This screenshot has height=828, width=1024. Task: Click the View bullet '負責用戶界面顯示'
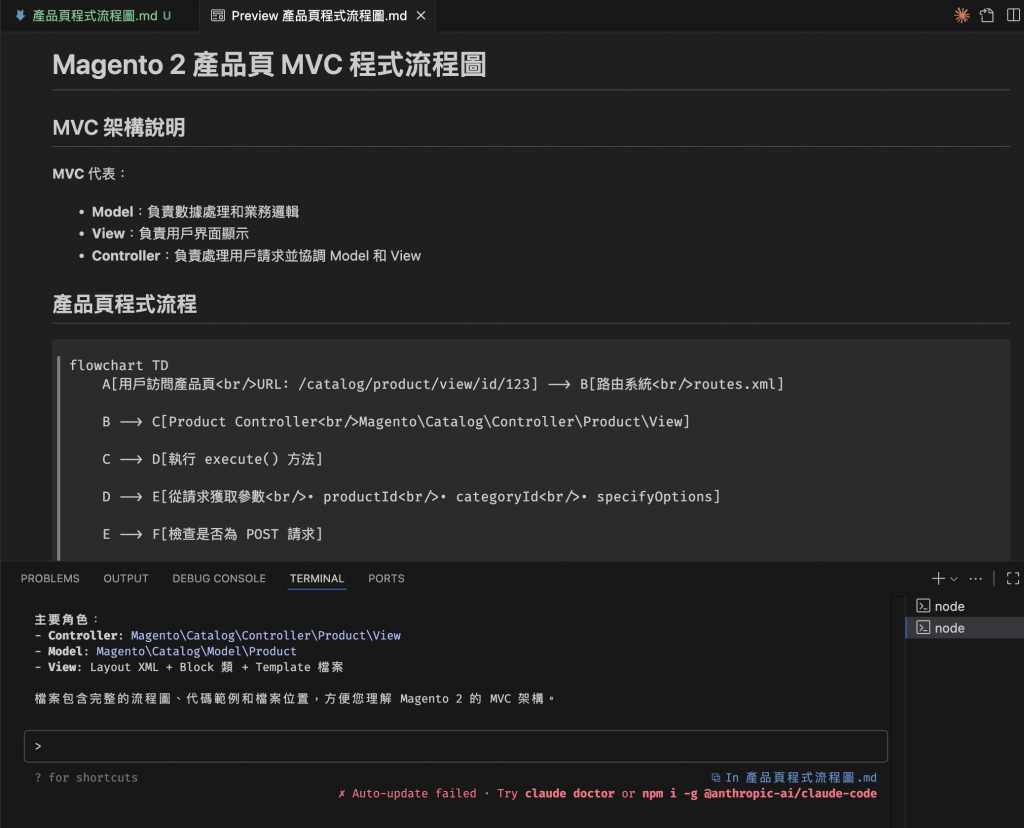pos(193,234)
